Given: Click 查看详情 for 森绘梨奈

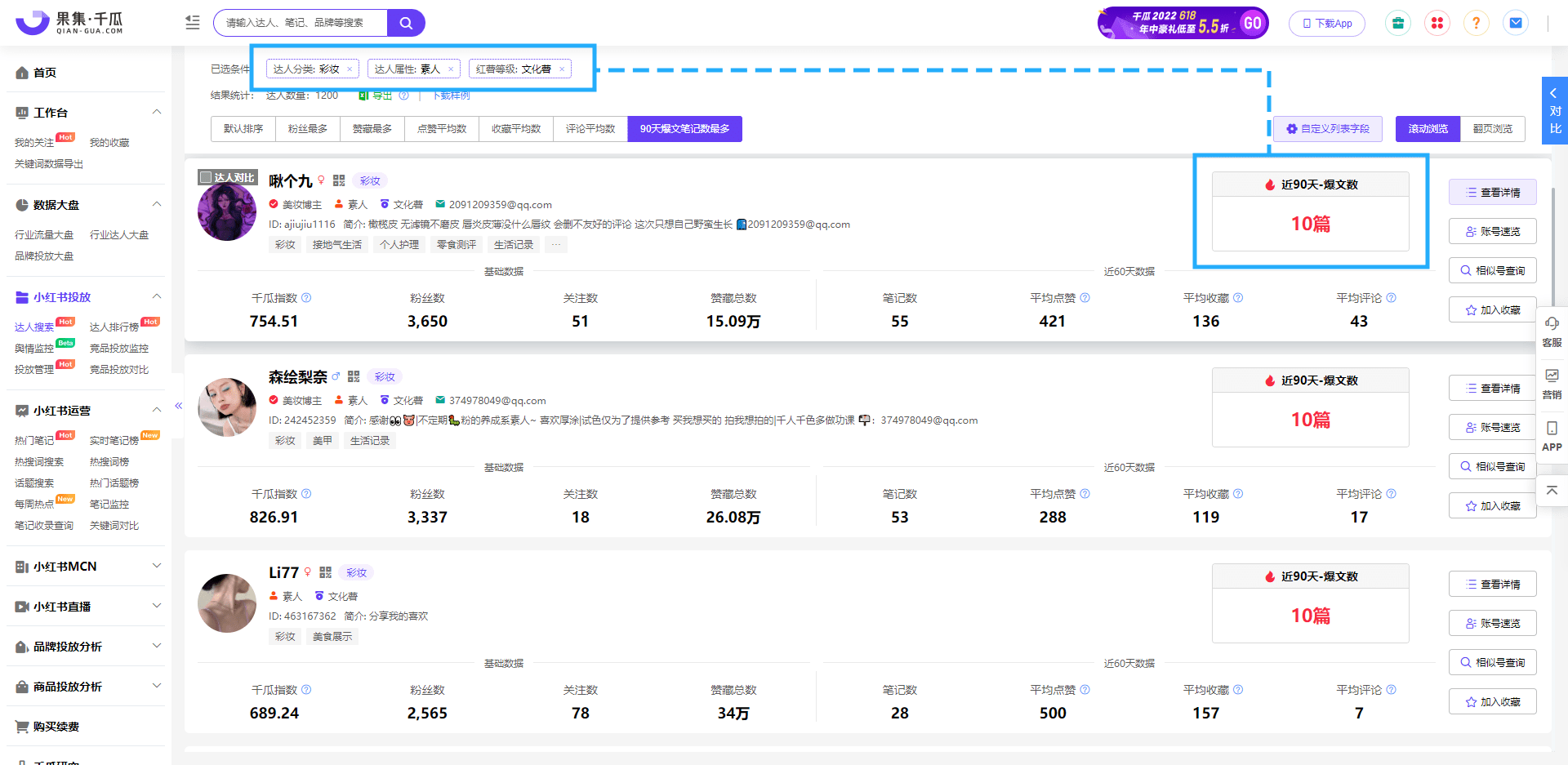Looking at the screenshot, I should [x=1493, y=389].
